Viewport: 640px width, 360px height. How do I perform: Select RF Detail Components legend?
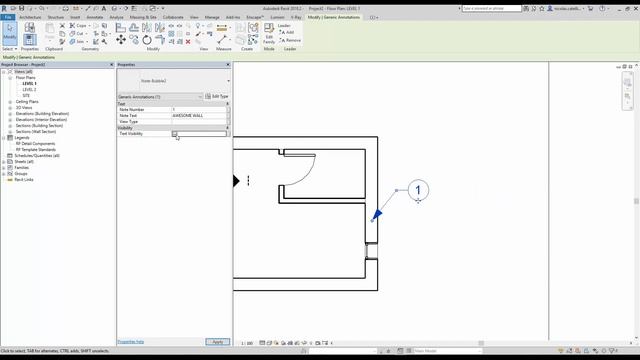tap(35, 144)
